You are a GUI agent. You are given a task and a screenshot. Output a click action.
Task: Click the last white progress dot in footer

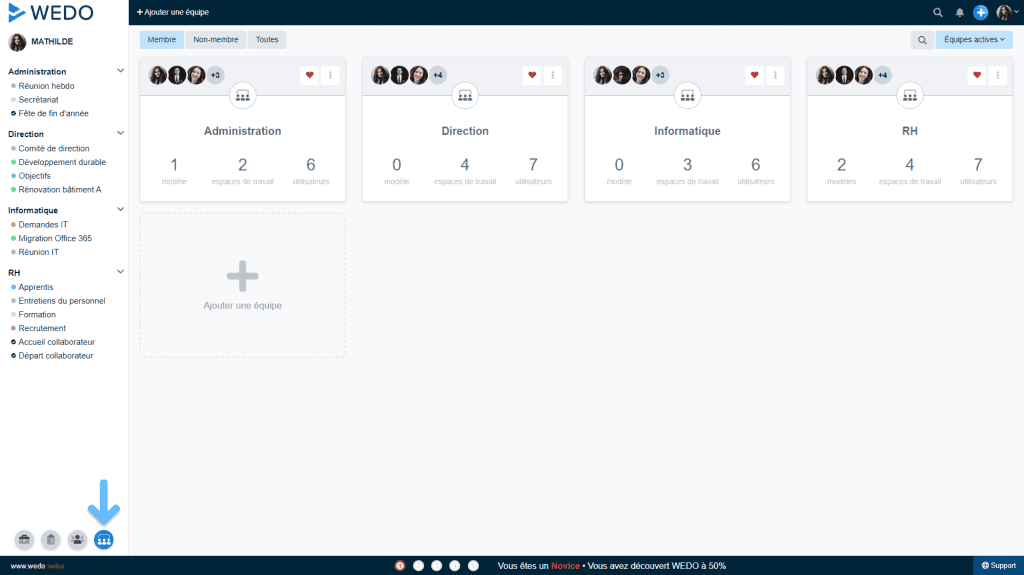(x=473, y=566)
